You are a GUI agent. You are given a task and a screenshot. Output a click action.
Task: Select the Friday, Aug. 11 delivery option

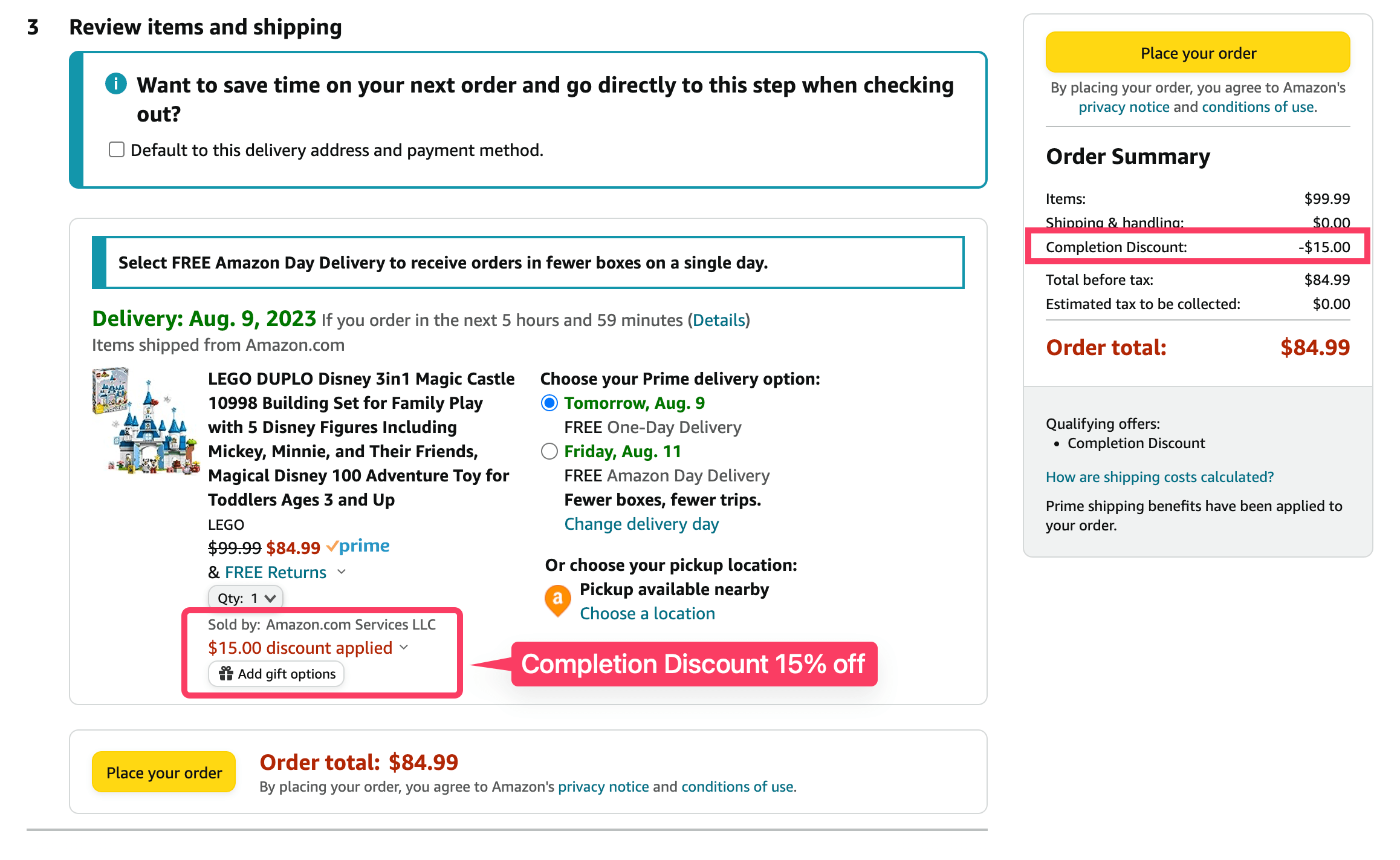549,451
